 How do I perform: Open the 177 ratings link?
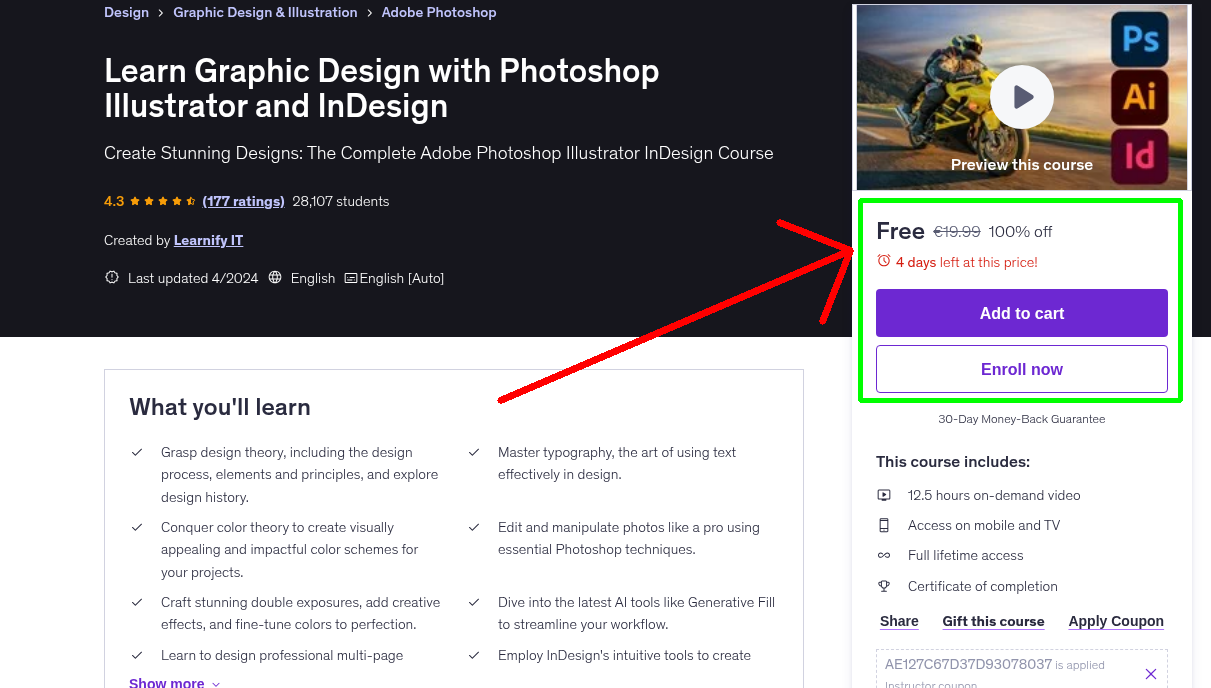tap(243, 201)
